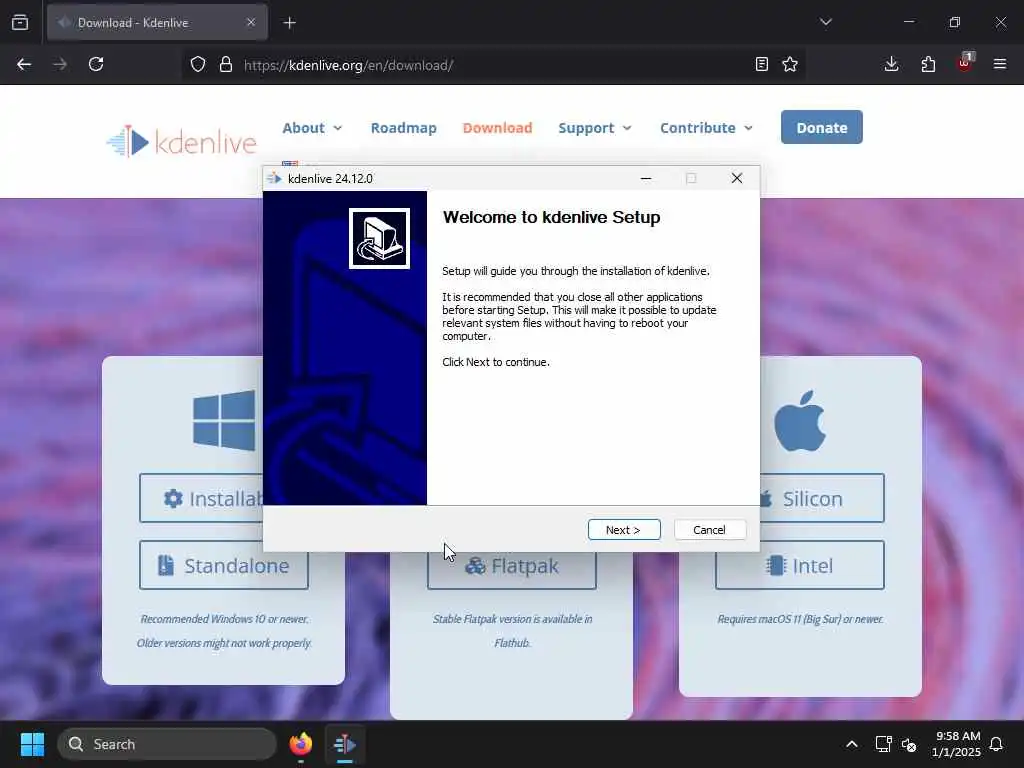
Task: Click the 'Welcome to kdenlive Setup' heading
Action: point(551,217)
